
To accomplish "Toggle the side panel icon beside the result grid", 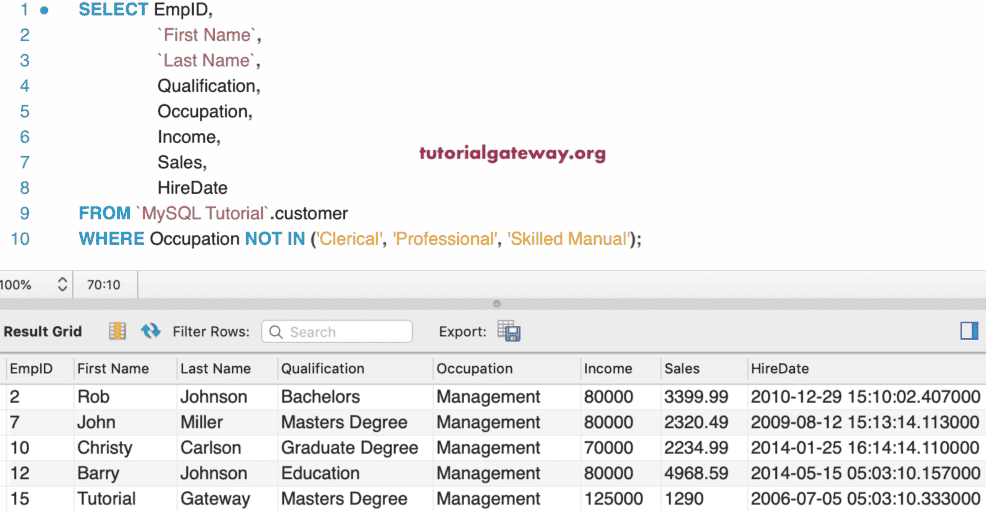I will 969,331.
